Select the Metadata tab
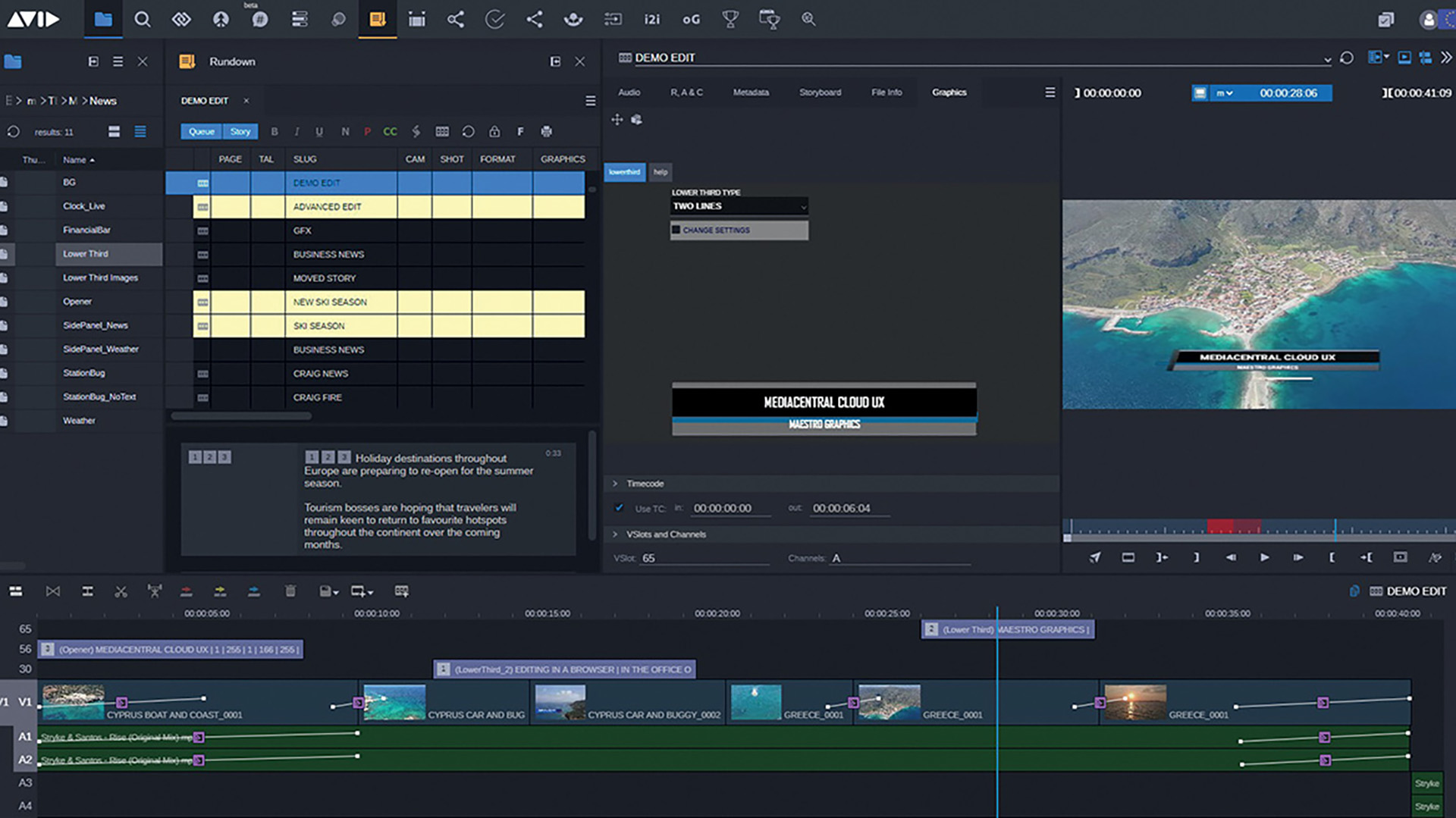This screenshot has height=818, width=1456. pyautogui.click(x=751, y=92)
